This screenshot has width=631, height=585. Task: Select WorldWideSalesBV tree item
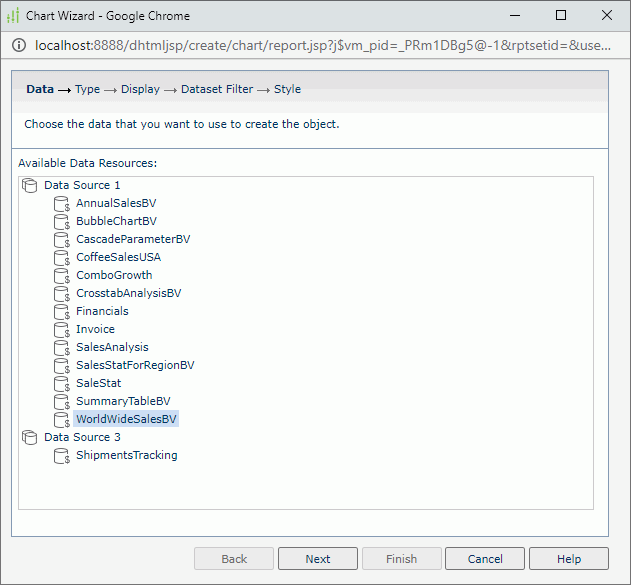tap(126, 419)
